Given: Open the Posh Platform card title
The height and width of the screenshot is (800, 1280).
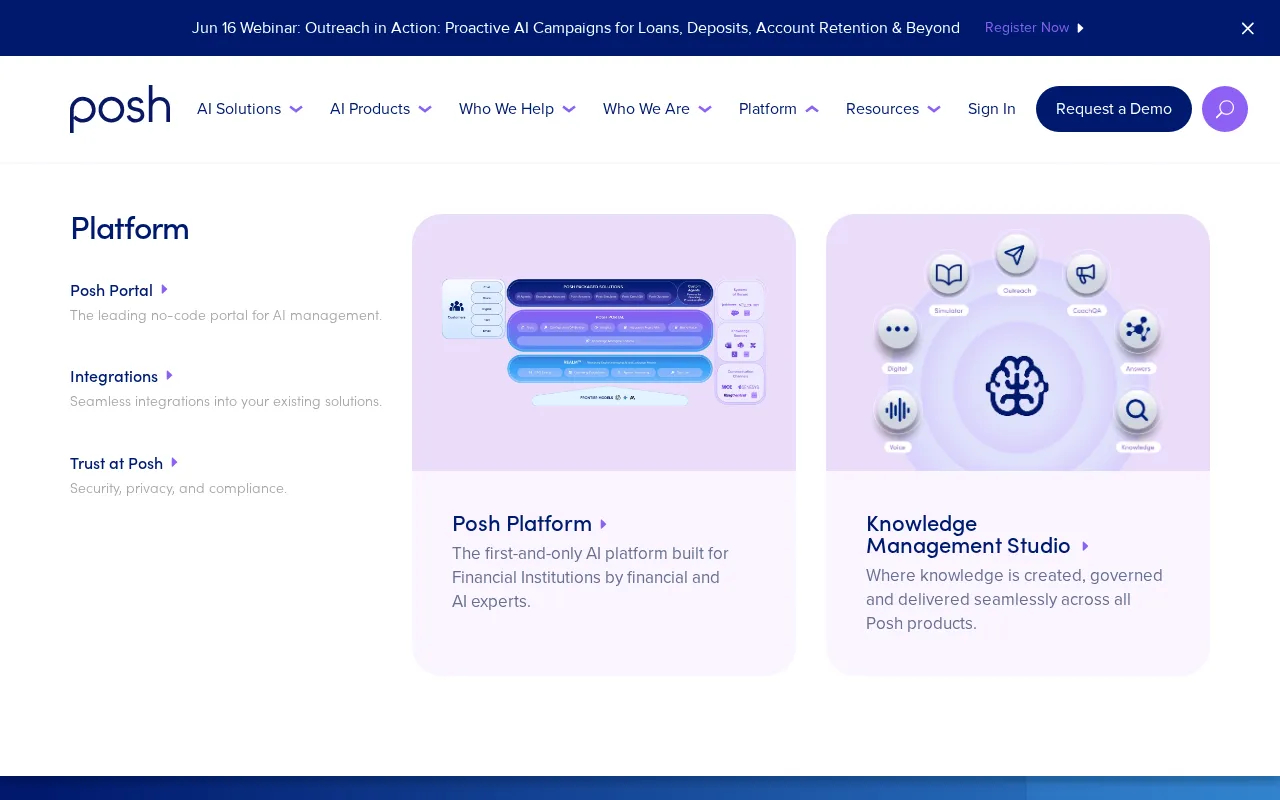Looking at the screenshot, I should (x=522, y=524).
